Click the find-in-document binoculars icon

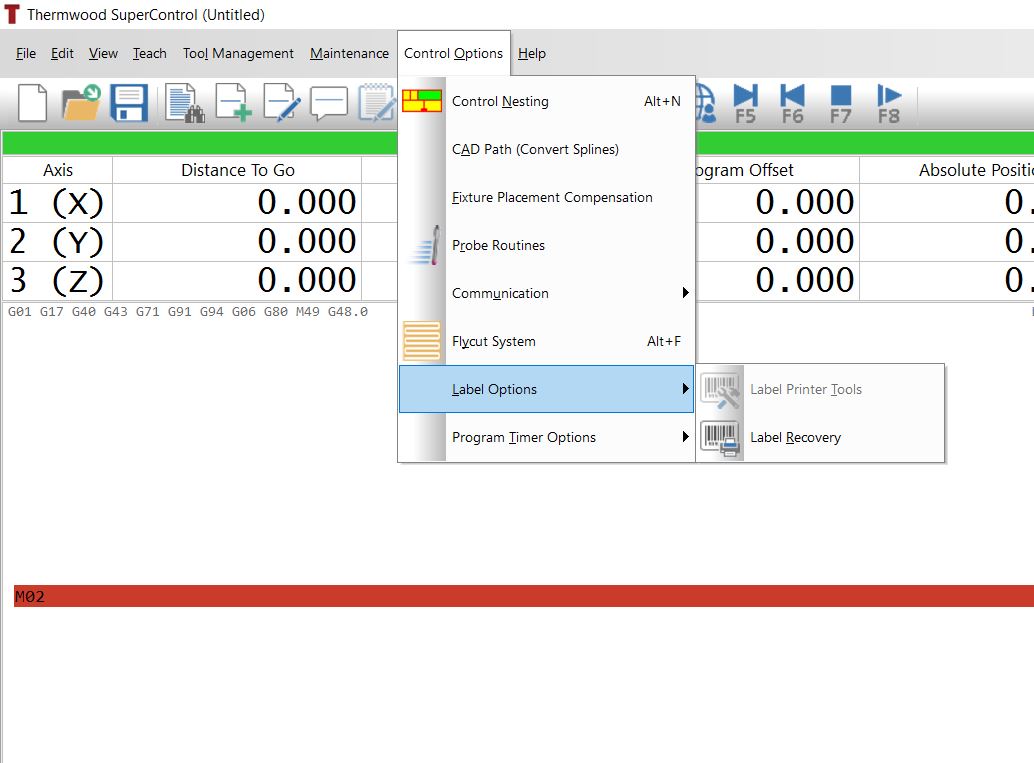pyautogui.click(x=185, y=103)
